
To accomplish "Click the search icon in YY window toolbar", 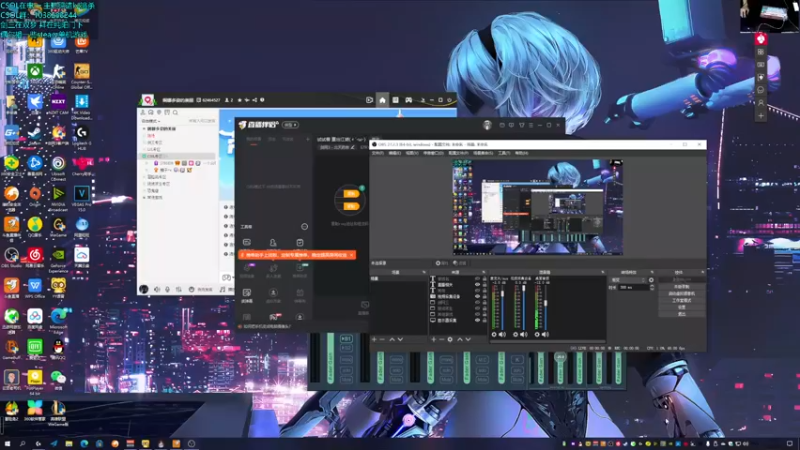I will (176, 112).
